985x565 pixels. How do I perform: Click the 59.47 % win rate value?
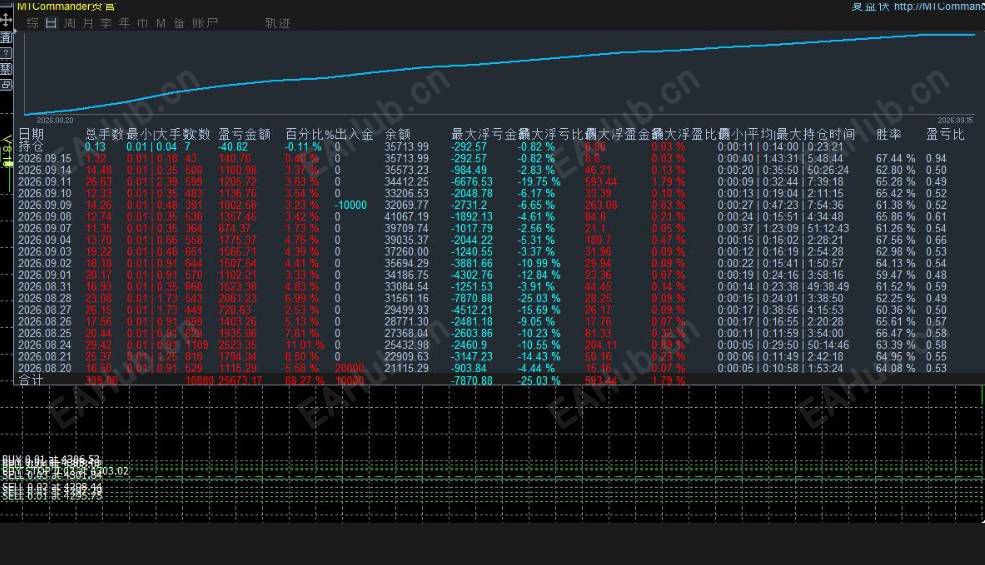click(x=896, y=275)
